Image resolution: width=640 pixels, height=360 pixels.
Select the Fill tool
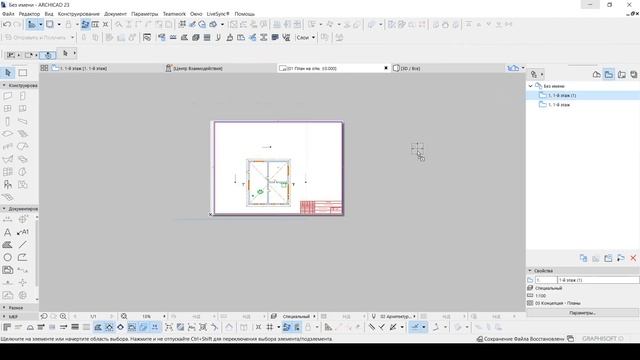tap(8, 245)
